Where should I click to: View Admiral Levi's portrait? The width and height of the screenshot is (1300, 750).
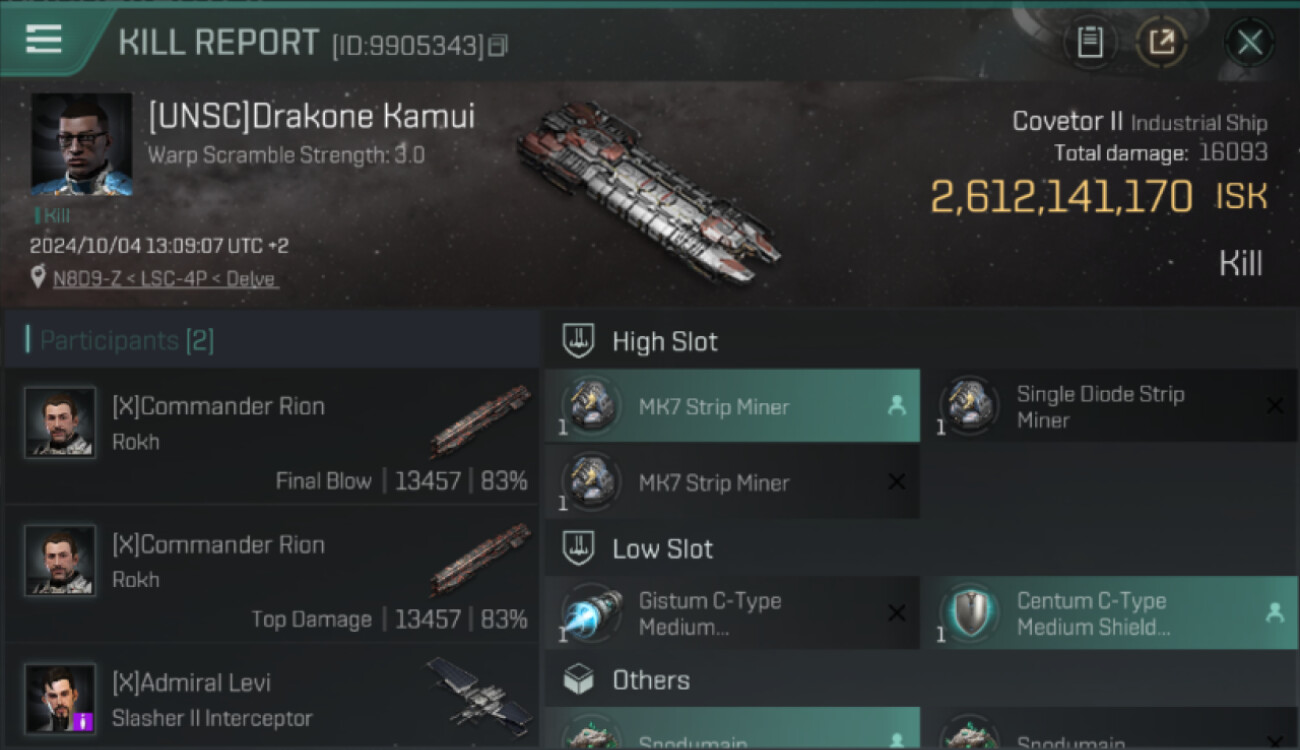tap(60, 697)
